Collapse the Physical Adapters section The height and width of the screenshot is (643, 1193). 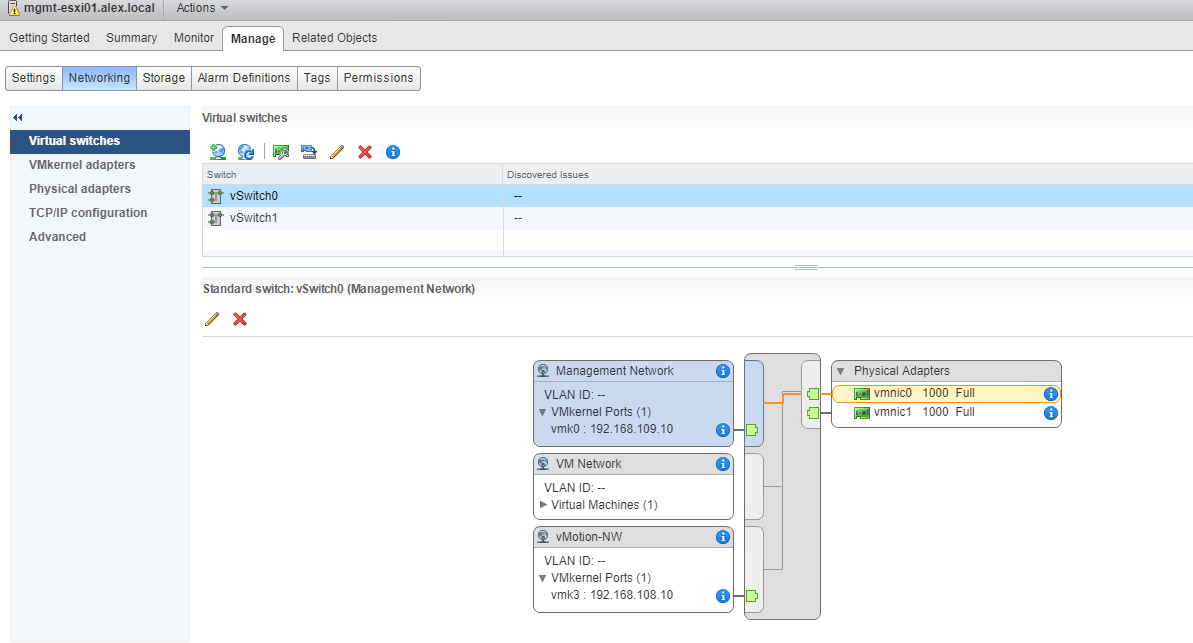click(841, 371)
